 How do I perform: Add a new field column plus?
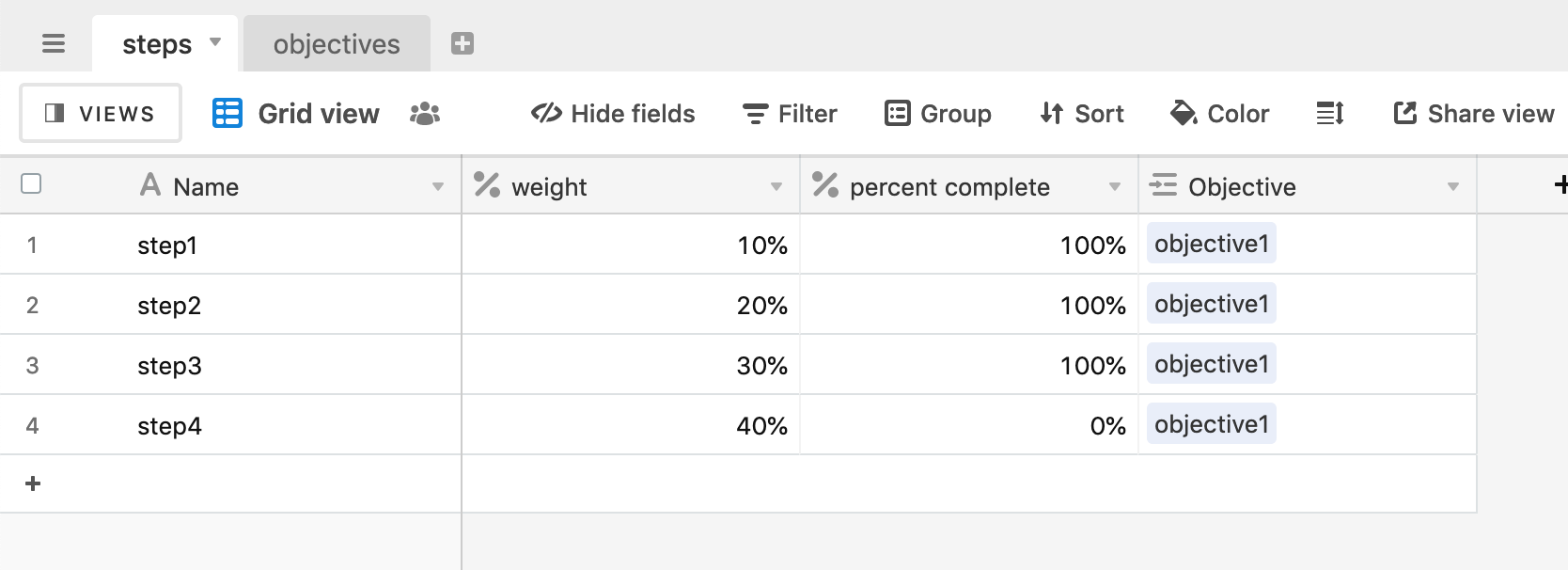pyautogui.click(x=1560, y=185)
